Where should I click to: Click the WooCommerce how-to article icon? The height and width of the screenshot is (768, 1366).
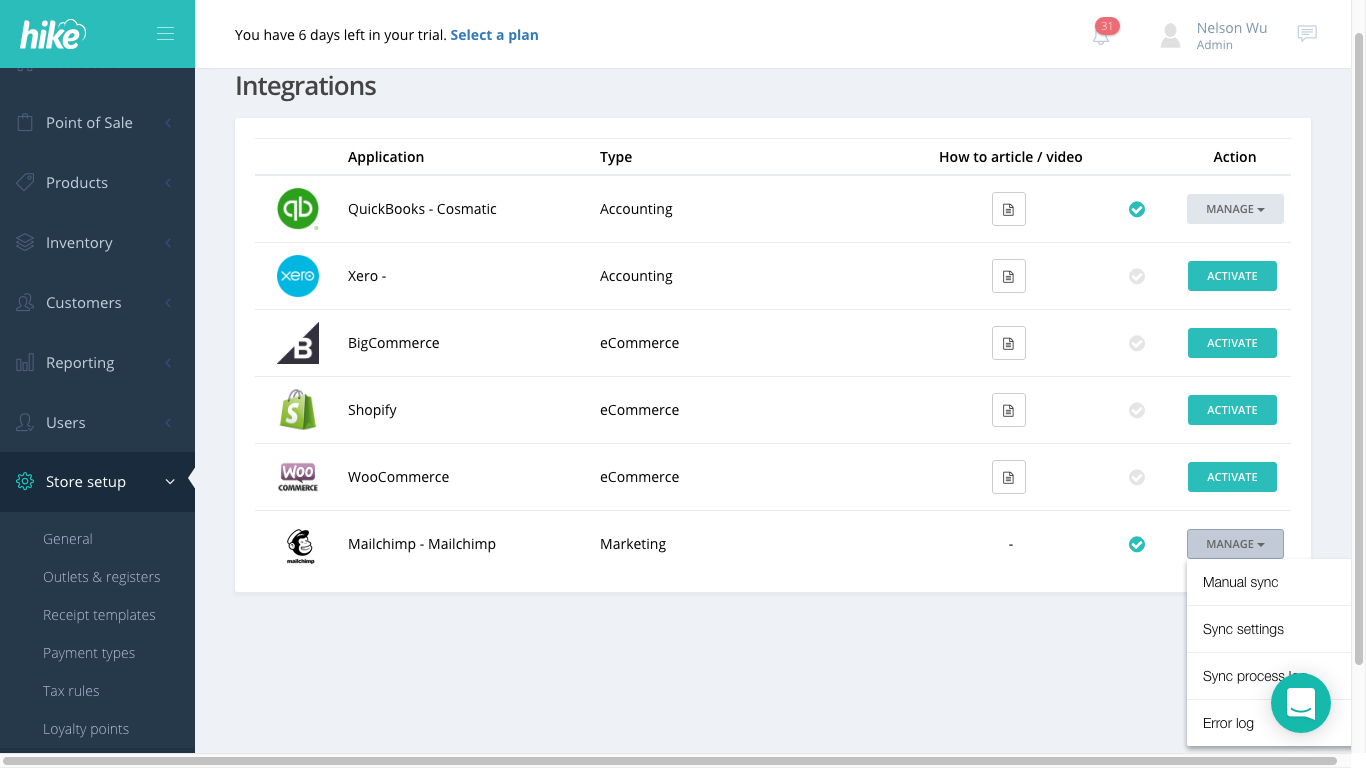pyautogui.click(x=1009, y=477)
